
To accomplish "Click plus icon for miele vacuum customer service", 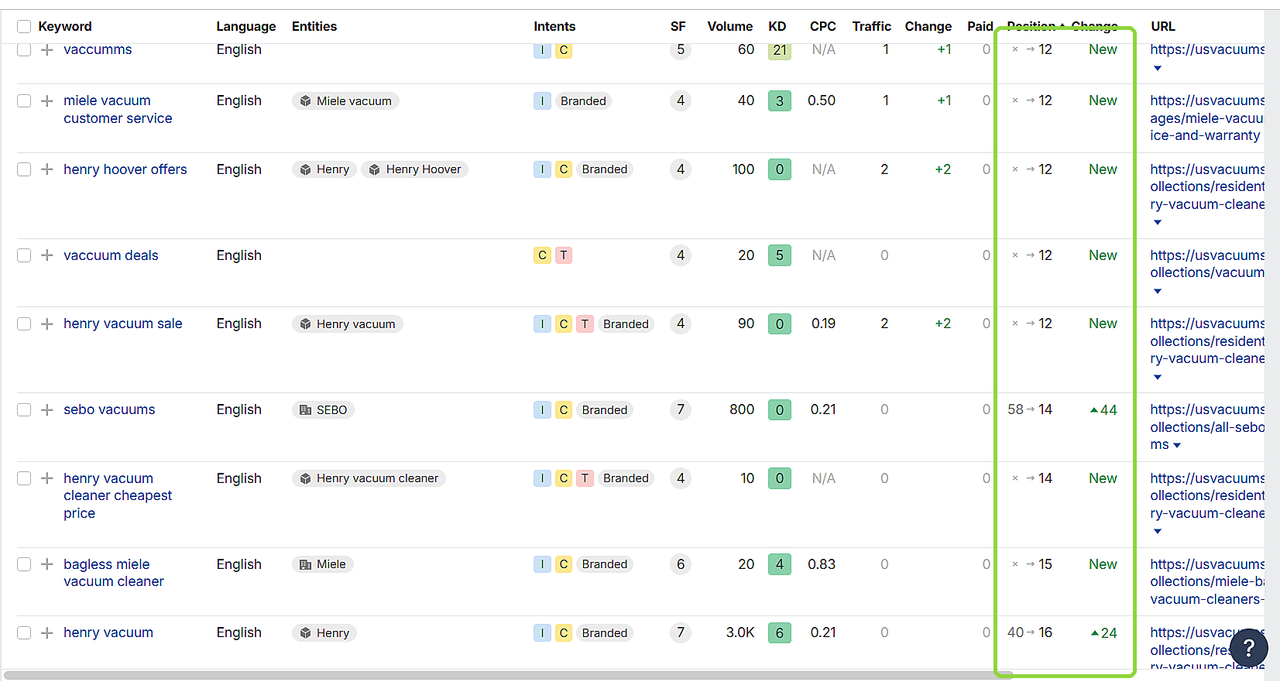I will 47,101.
